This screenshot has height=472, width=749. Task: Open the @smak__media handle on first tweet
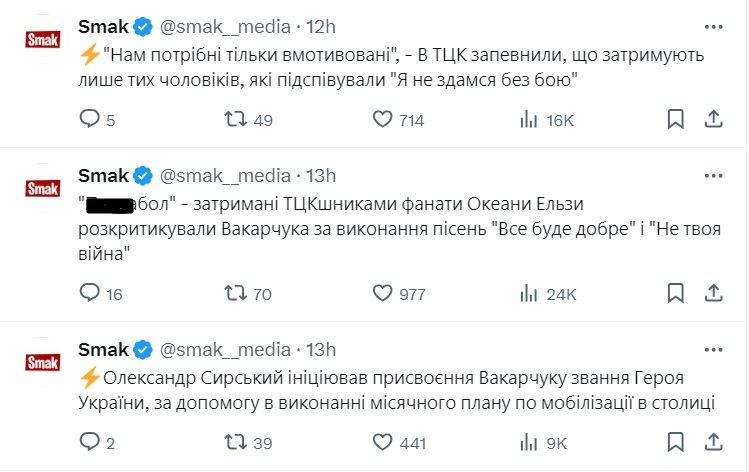(x=225, y=26)
